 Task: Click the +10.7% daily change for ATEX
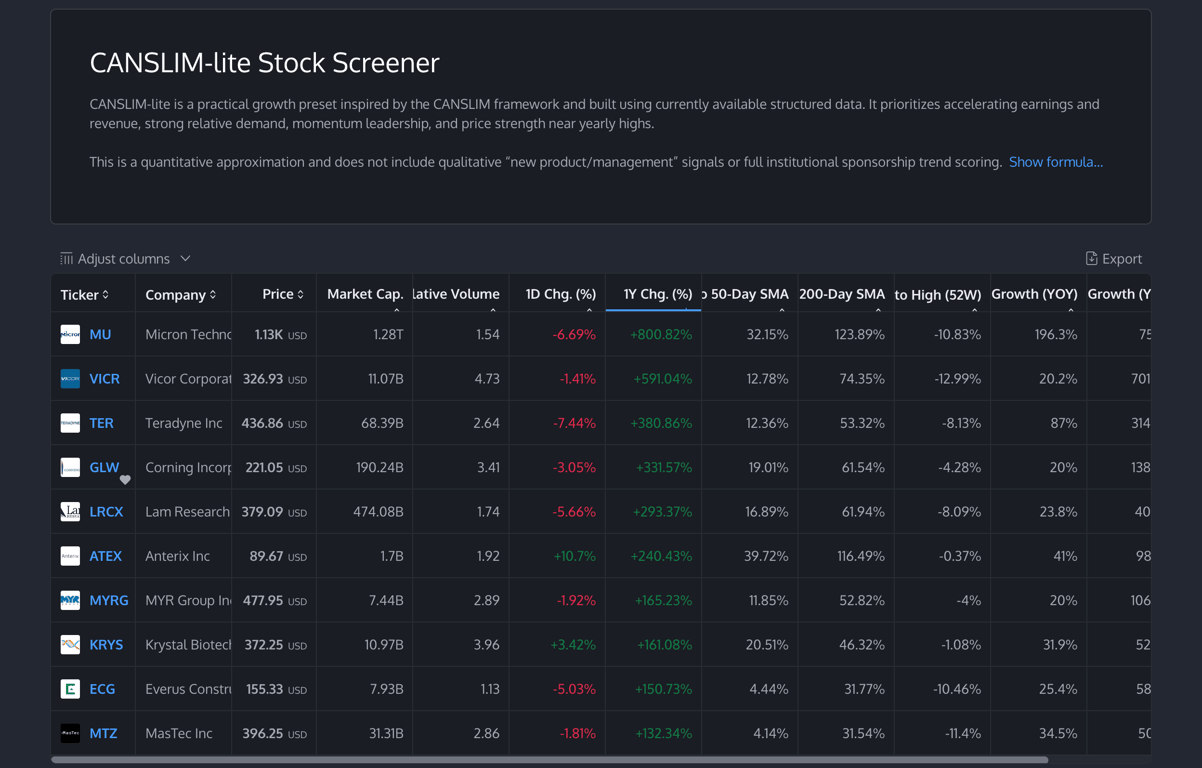(x=574, y=556)
